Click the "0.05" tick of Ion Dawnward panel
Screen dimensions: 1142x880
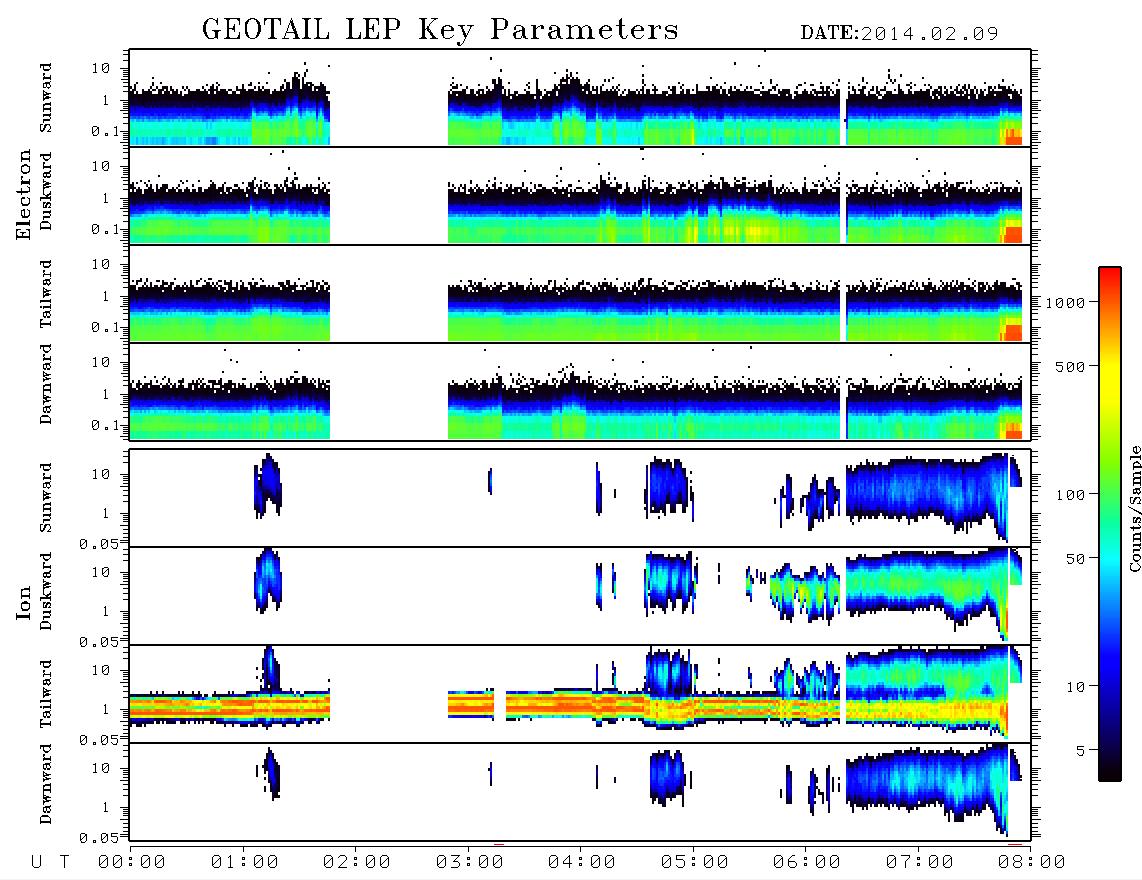pyautogui.click(x=98, y=838)
